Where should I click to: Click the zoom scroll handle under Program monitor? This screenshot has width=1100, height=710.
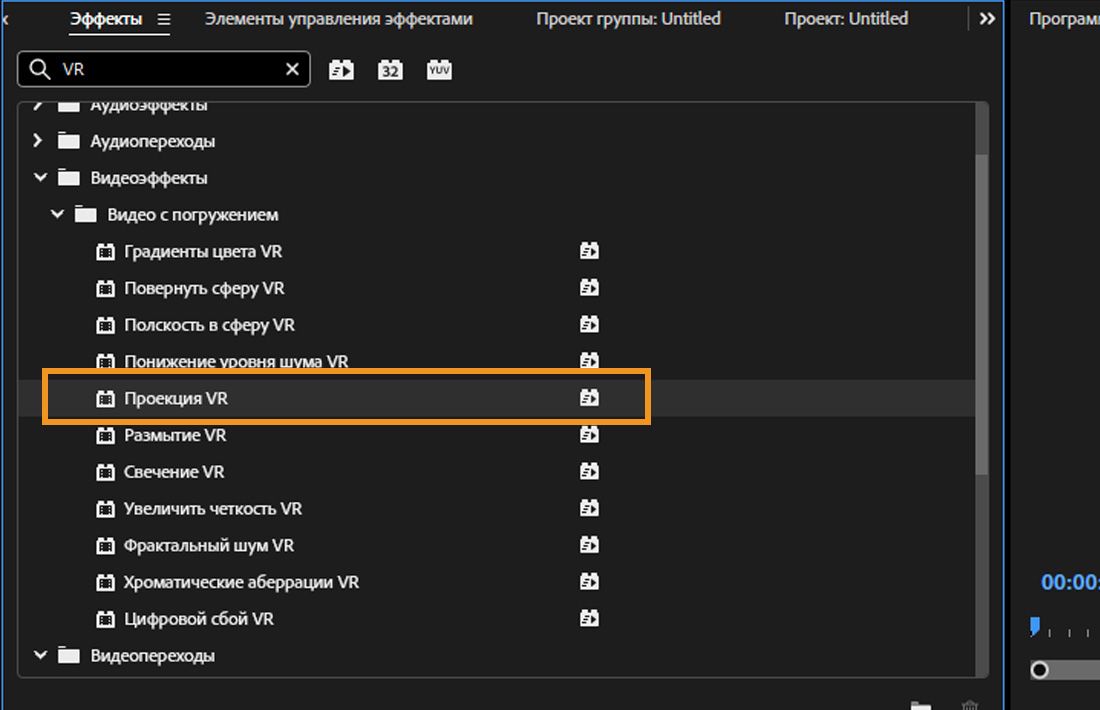point(1040,670)
